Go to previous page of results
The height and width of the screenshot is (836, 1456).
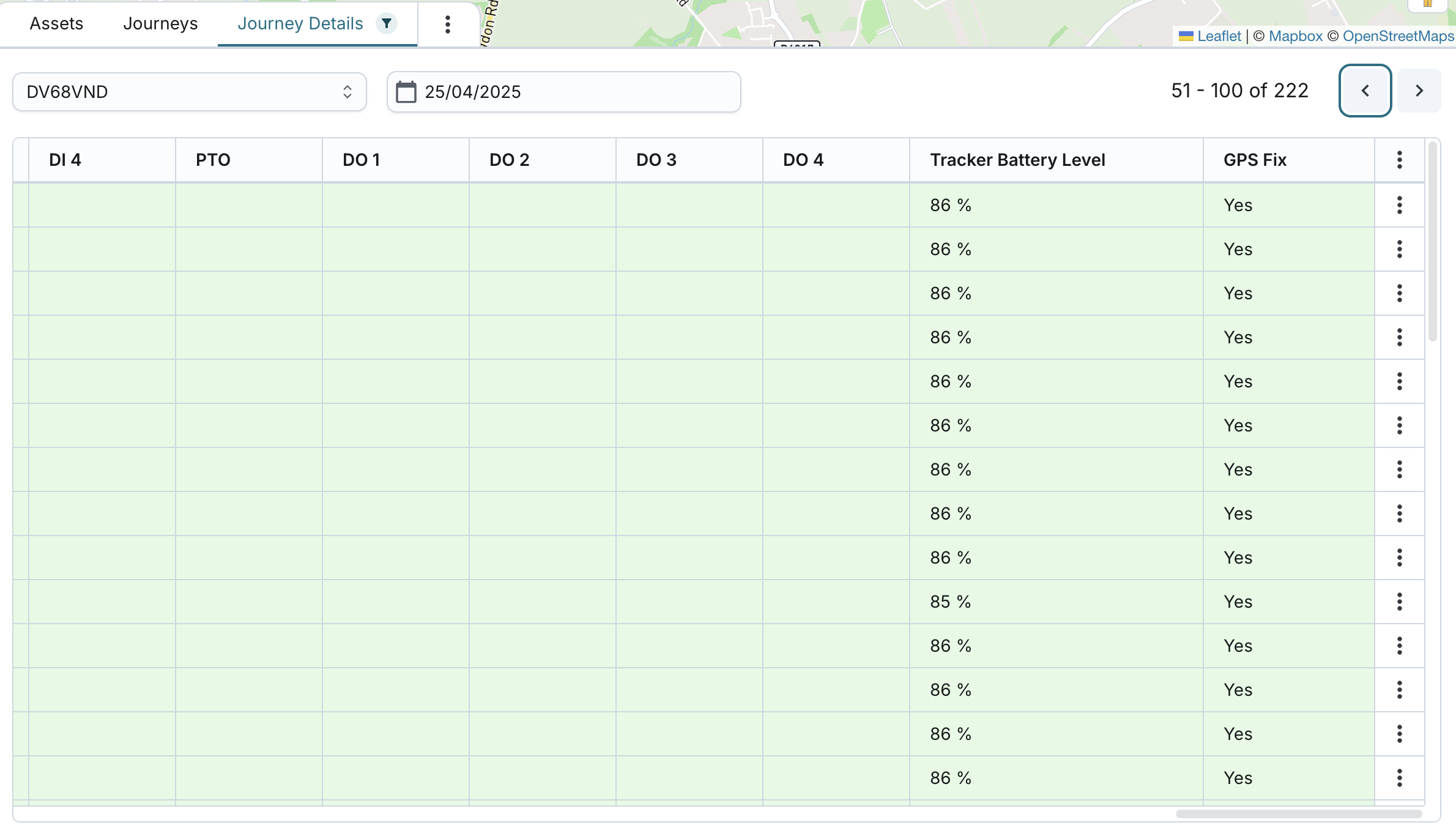tap(1365, 91)
